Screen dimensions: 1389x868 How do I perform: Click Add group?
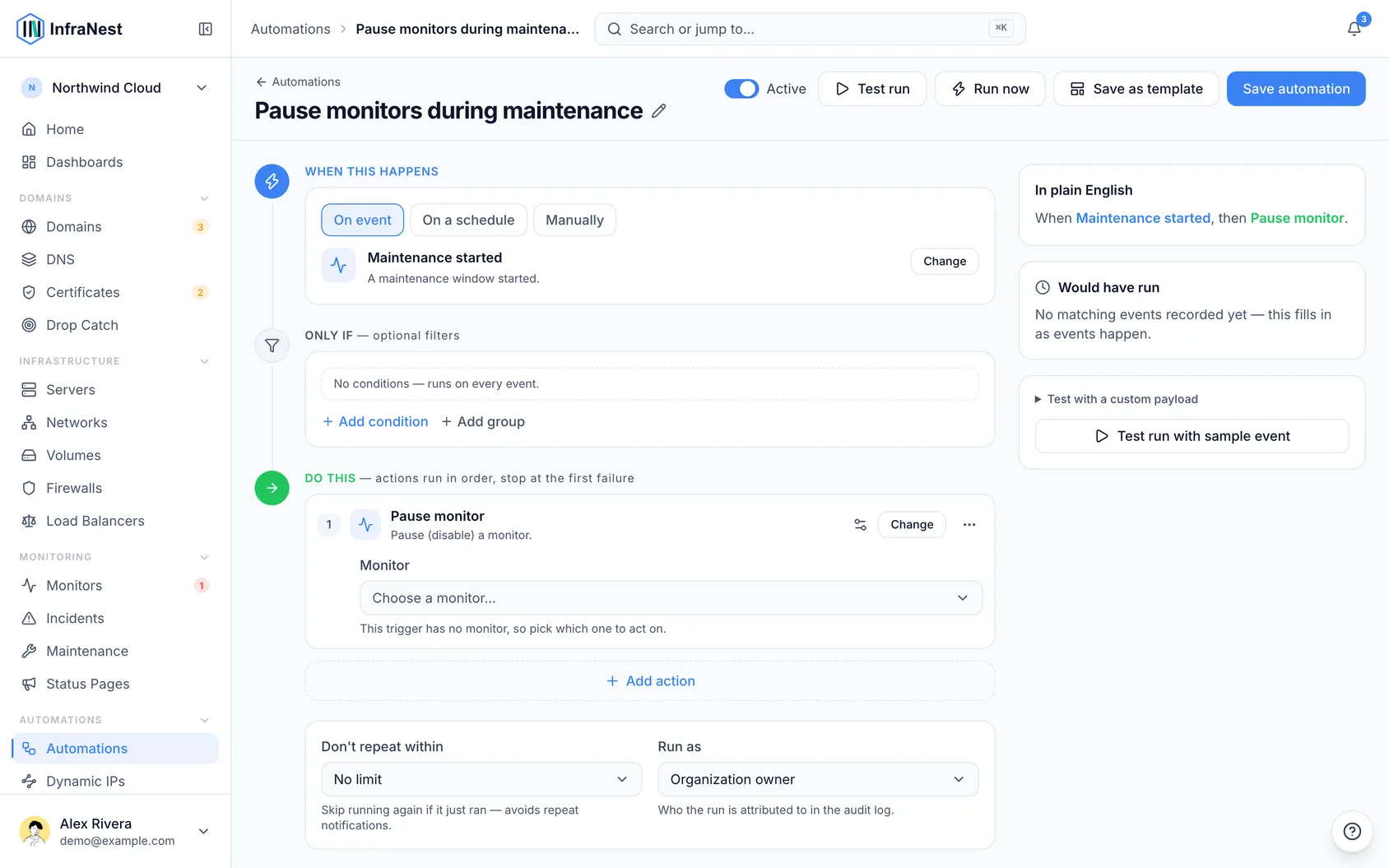tap(483, 421)
